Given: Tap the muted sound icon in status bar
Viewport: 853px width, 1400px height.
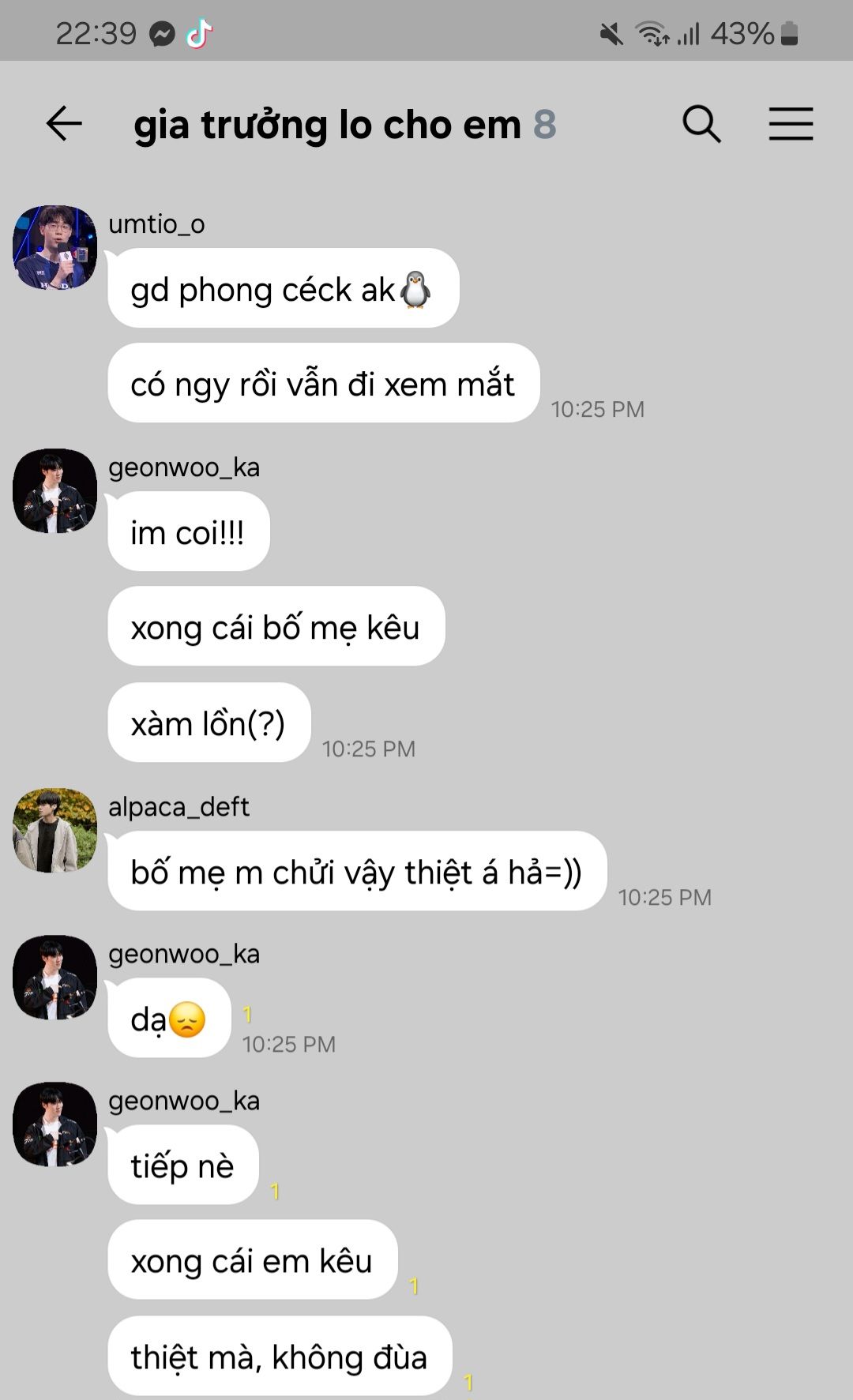Looking at the screenshot, I should click(x=611, y=34).
